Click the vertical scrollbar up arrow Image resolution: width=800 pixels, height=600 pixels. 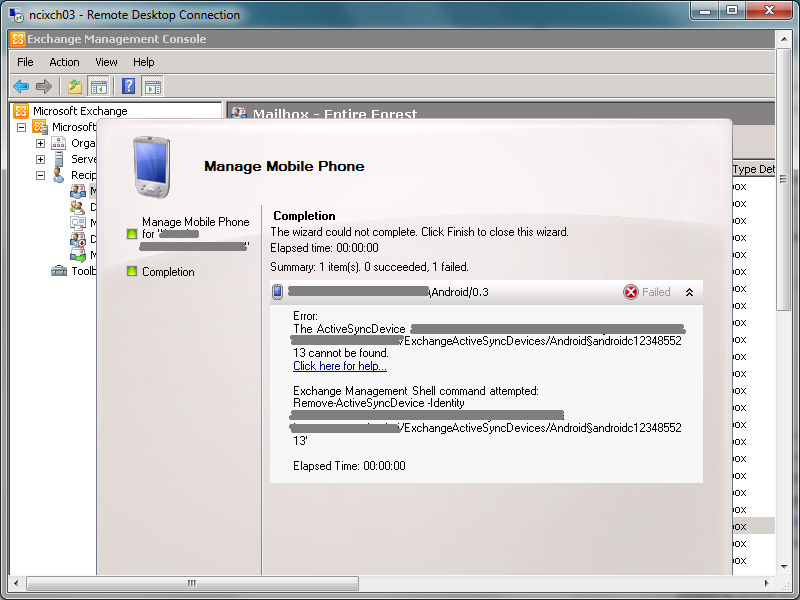(x=784, y=39)
